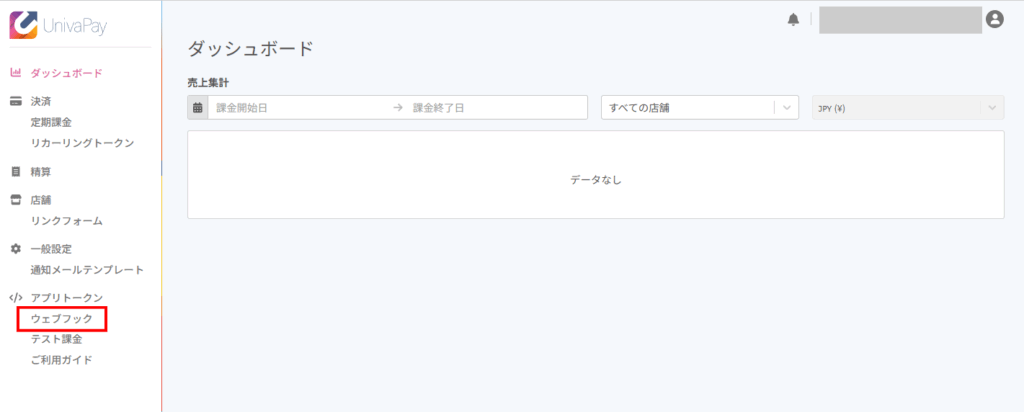Image resolution: width=1024 pixels, height=412 pixels.
Task: Click the shop icon beside 店舗
Action: pos(16,200)
